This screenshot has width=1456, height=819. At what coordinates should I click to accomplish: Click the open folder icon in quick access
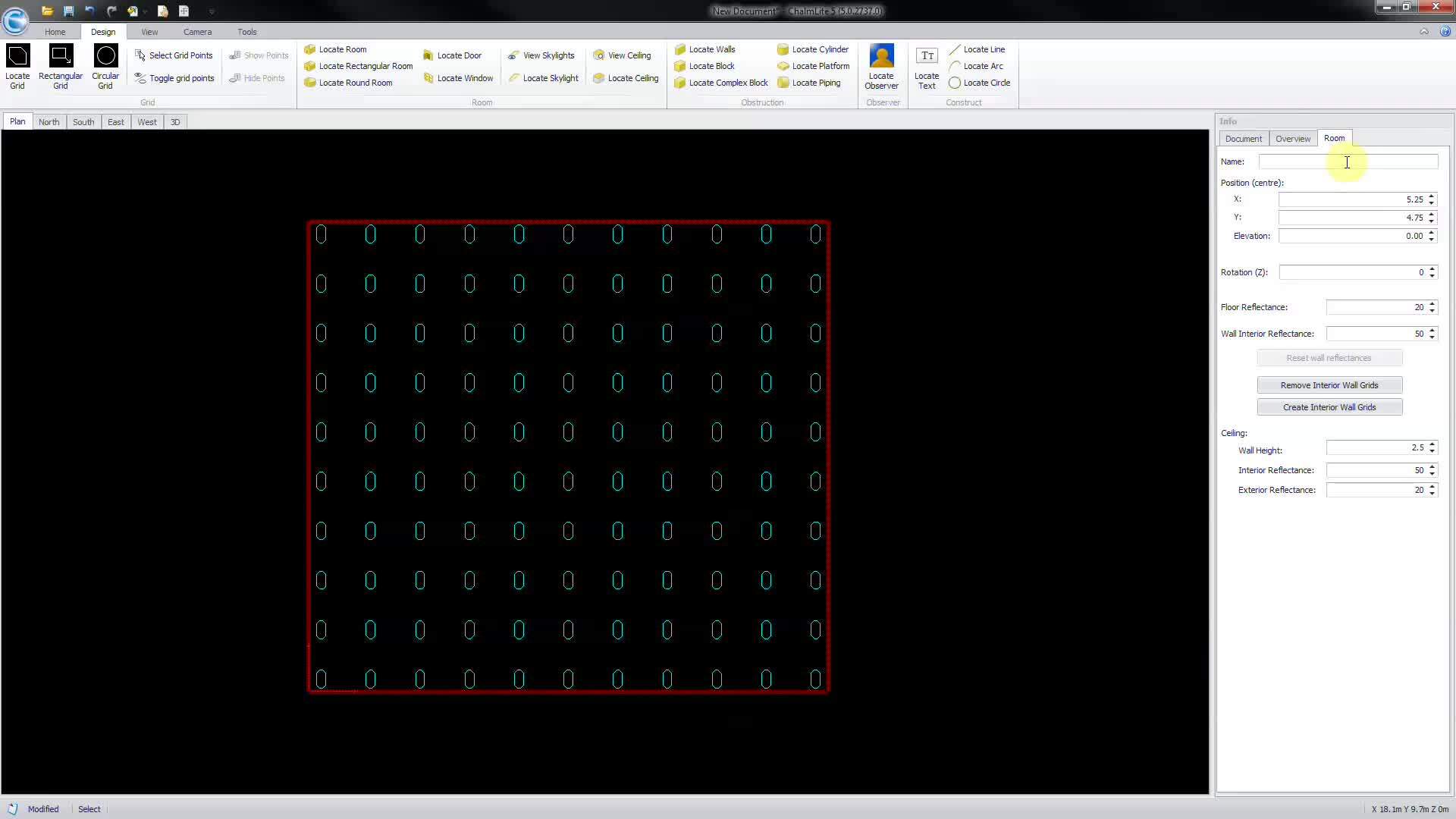click(x=47, y=11)
